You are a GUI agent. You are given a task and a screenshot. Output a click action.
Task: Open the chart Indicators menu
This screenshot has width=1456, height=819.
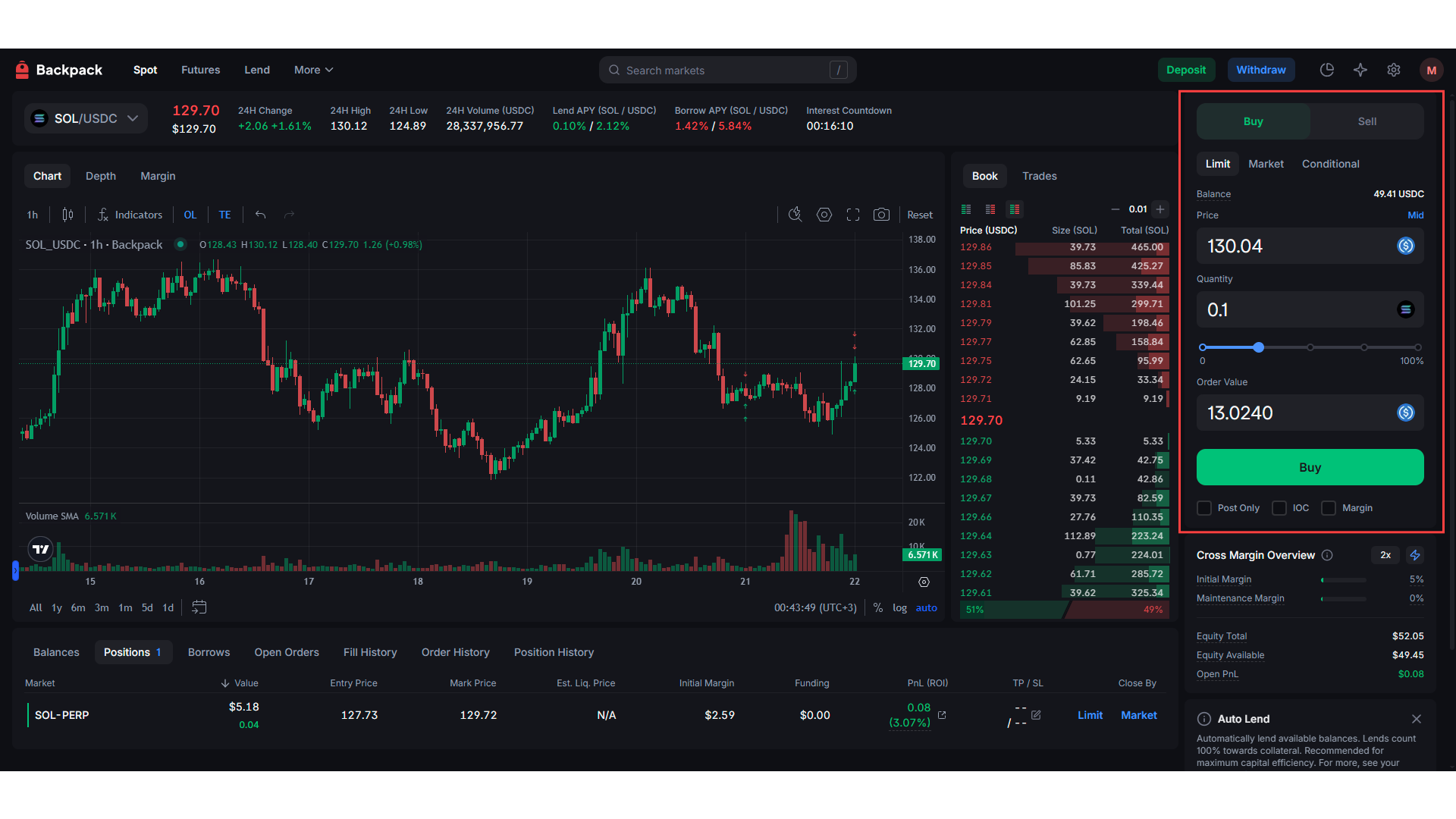tap(130, 215)
